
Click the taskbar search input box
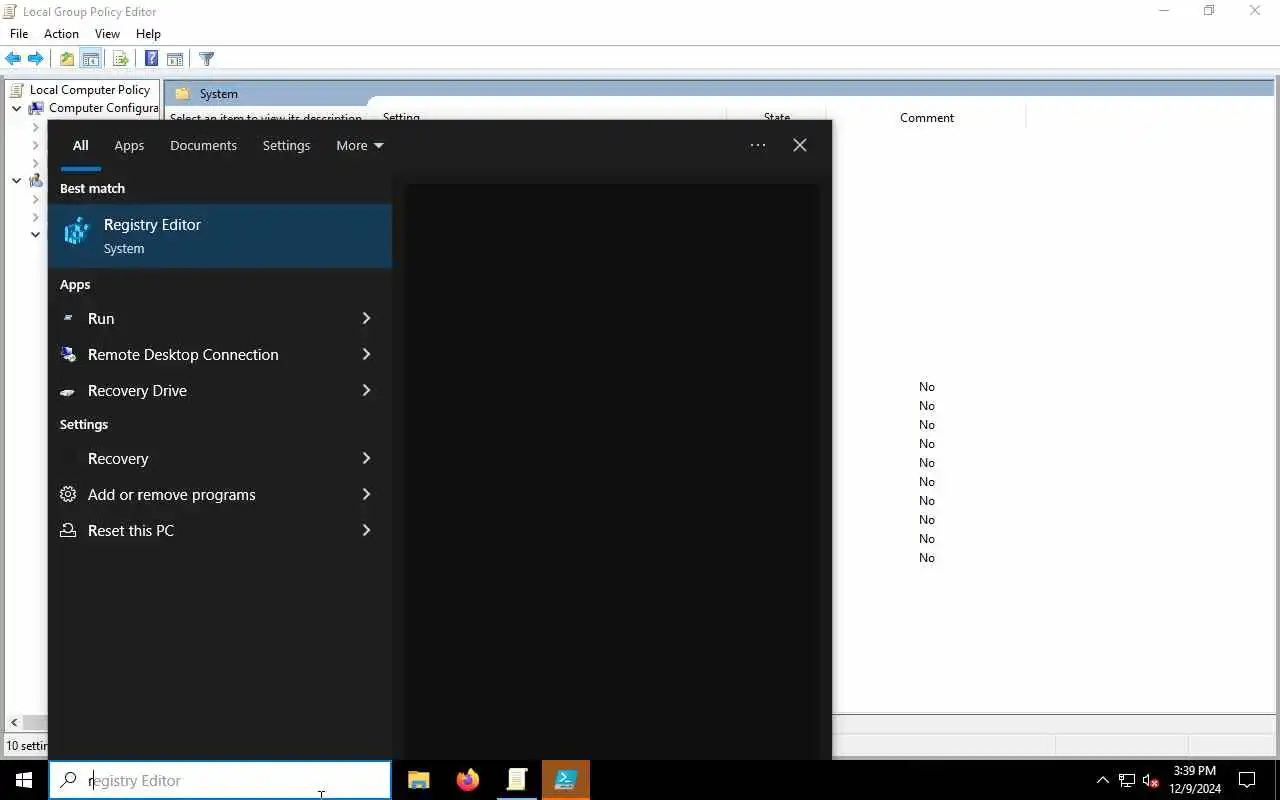point(220,780)
